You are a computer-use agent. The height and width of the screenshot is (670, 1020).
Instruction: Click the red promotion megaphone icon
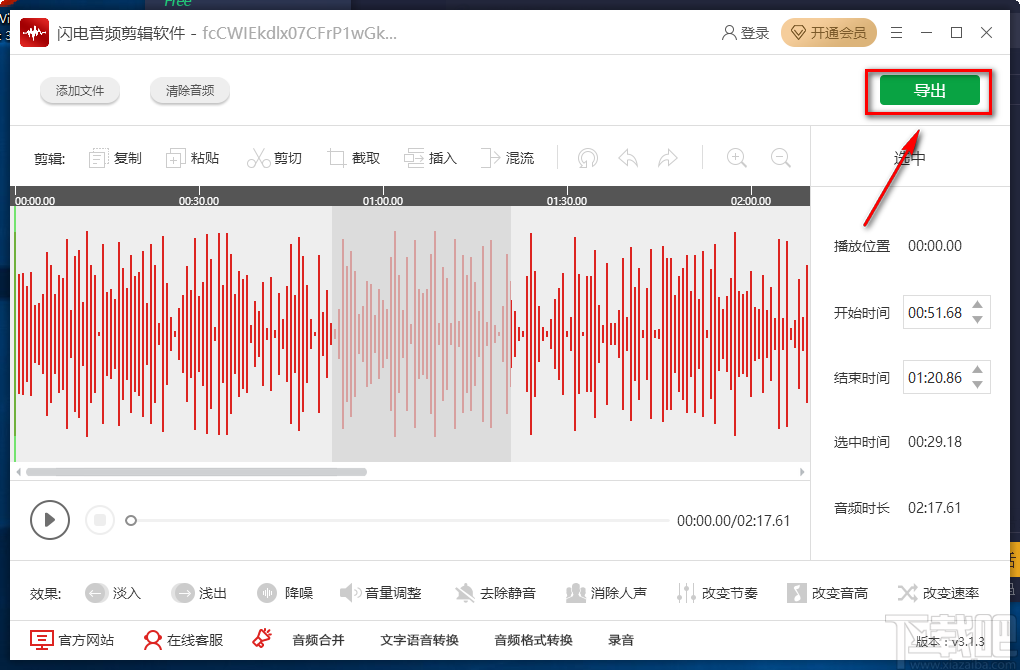pyautogui.click(x=262, y=639)
